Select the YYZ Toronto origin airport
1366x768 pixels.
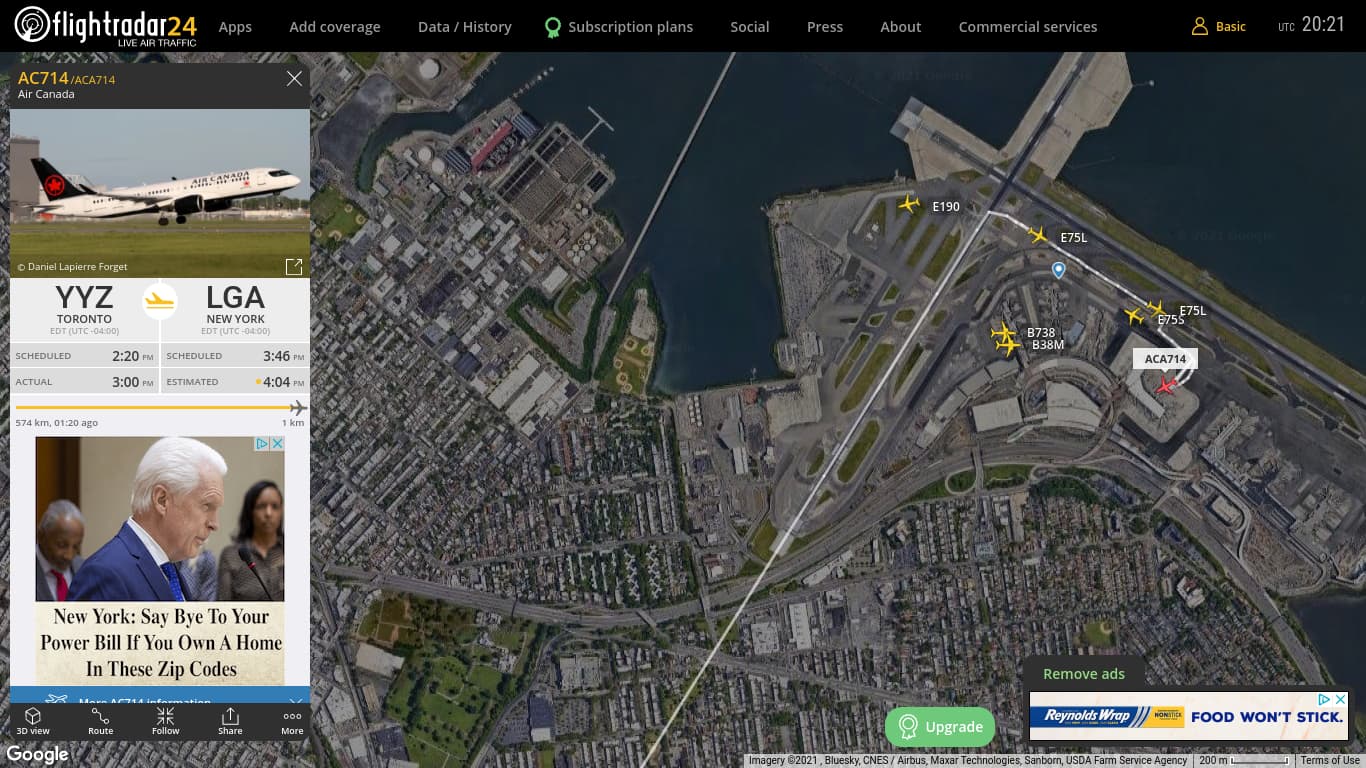(84, 308)
